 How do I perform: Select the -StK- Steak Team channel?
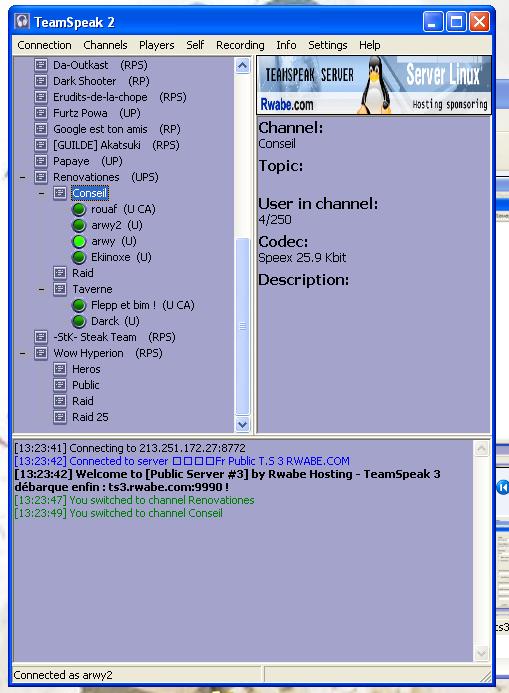point(95,337)
